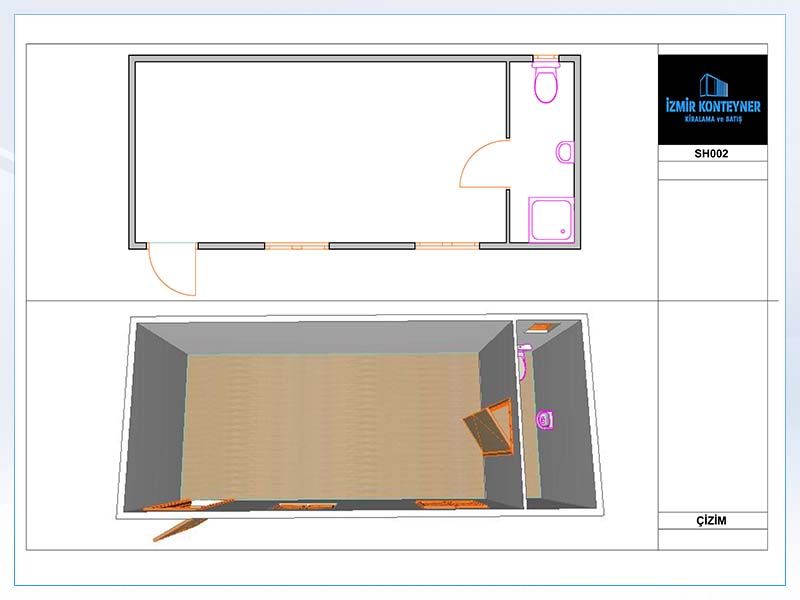Select the right window on plan's bottom wall
The width and height of the screenshot is (800, 600).
(447, 245)
